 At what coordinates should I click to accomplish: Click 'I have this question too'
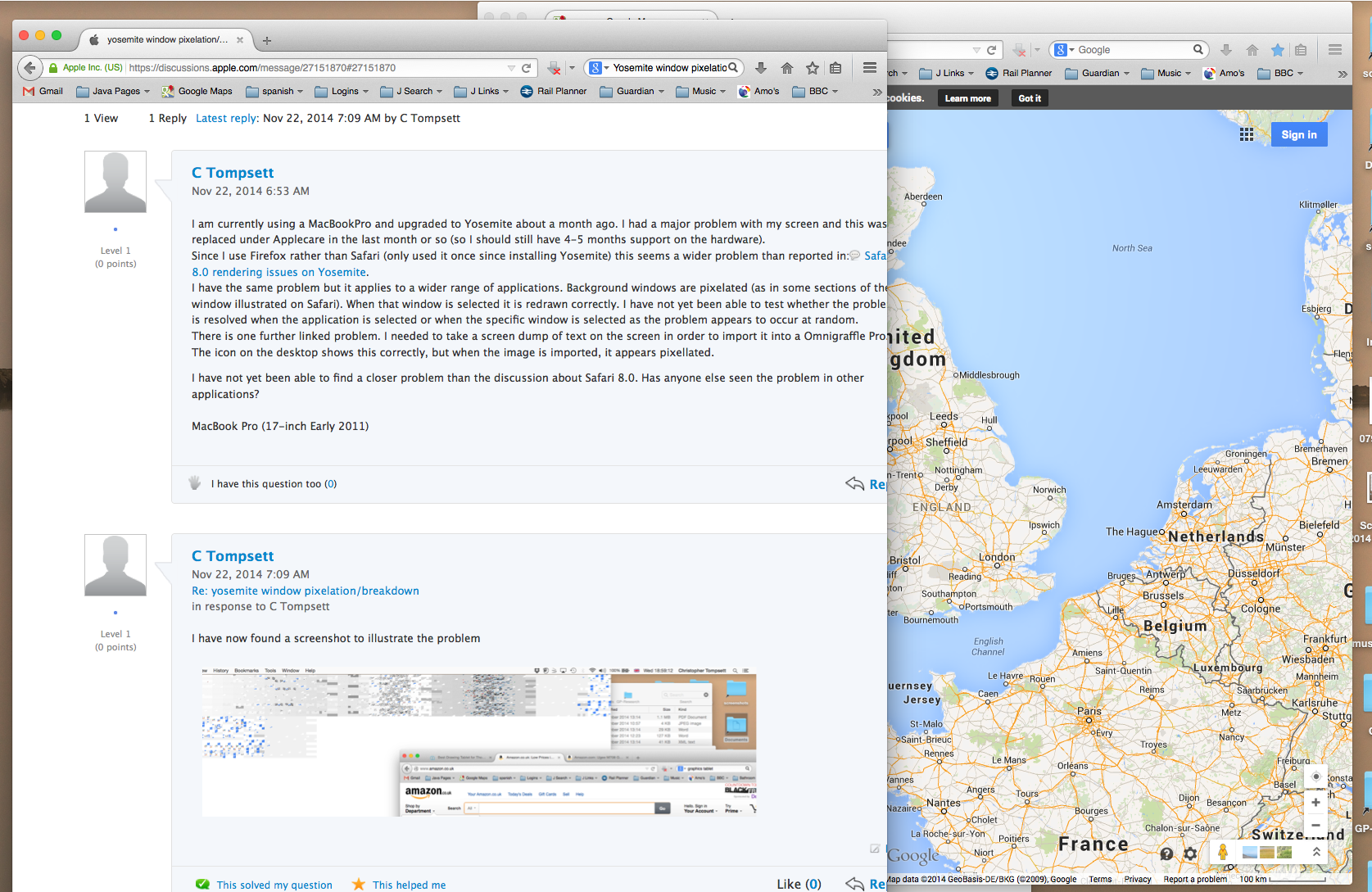coord(267,484)
